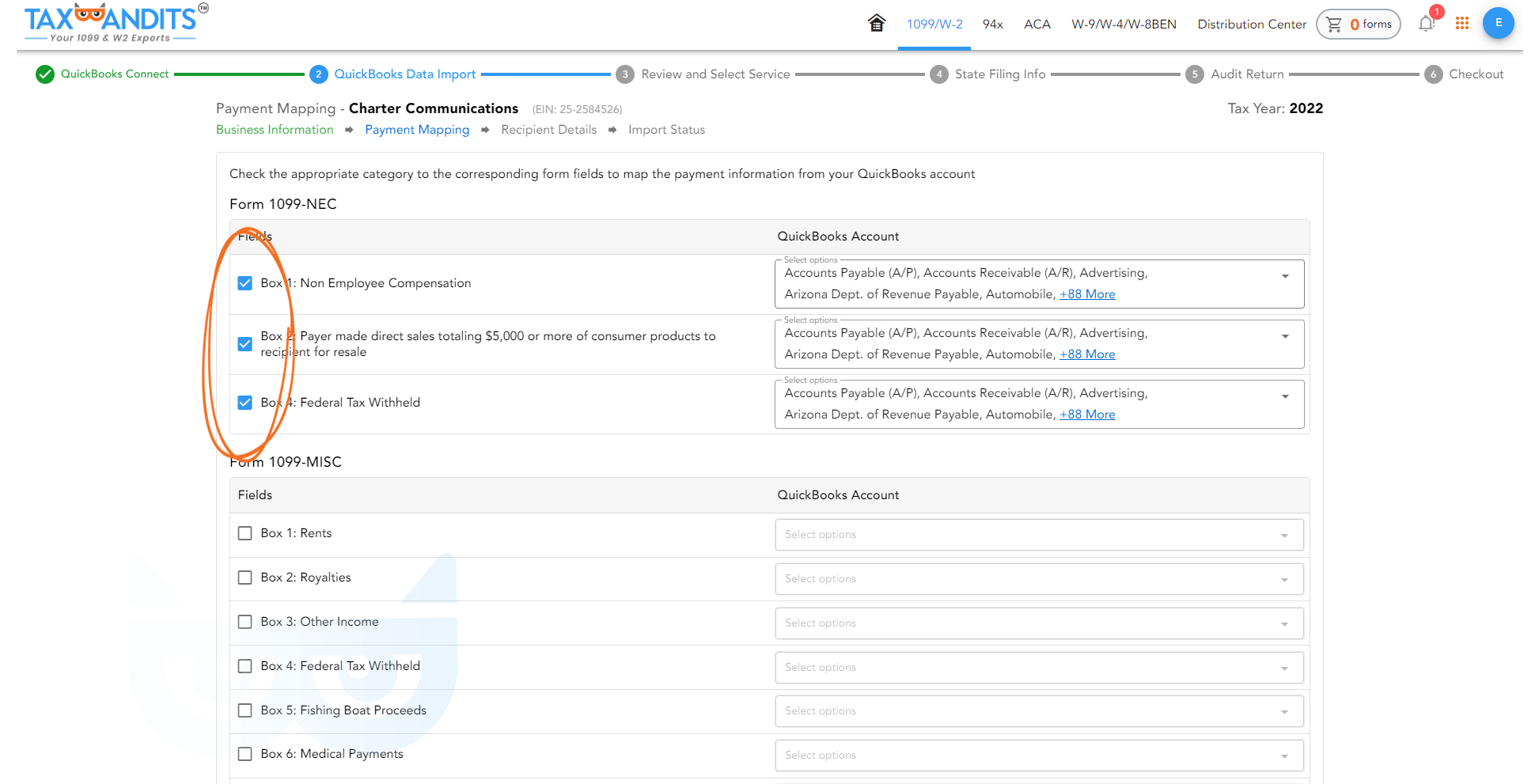The image size is (1539, 784).
Task: Click step 5 circle Audit Return
Action: tap(1195, 74)
